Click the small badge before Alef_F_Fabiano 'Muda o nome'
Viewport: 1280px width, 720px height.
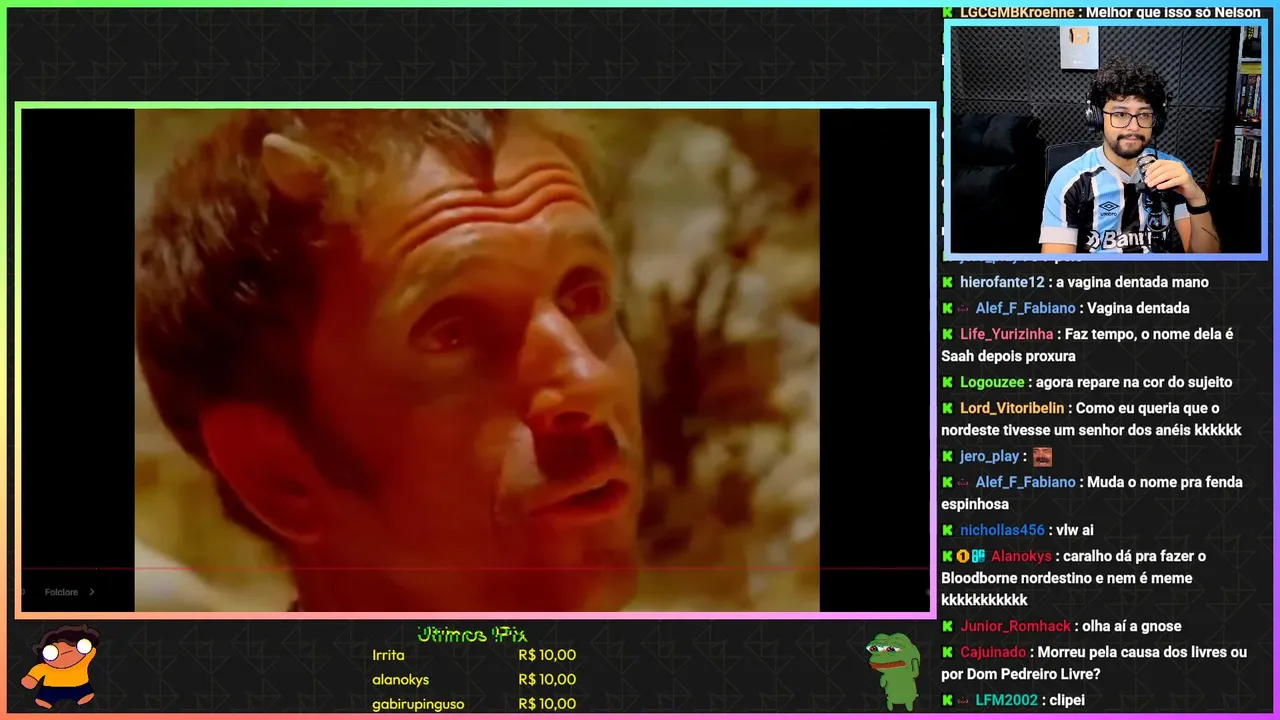point(963,483)
